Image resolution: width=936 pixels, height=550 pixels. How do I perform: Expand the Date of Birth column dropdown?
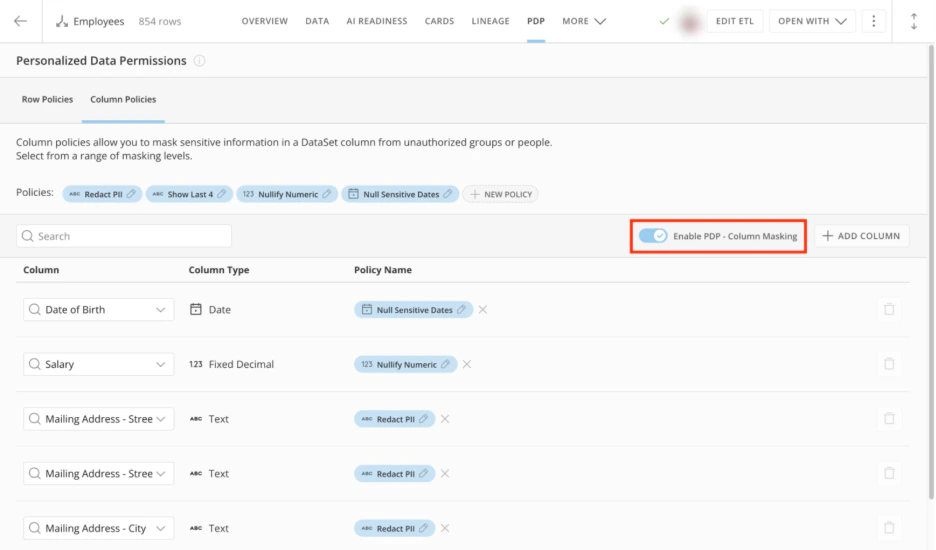161,310
